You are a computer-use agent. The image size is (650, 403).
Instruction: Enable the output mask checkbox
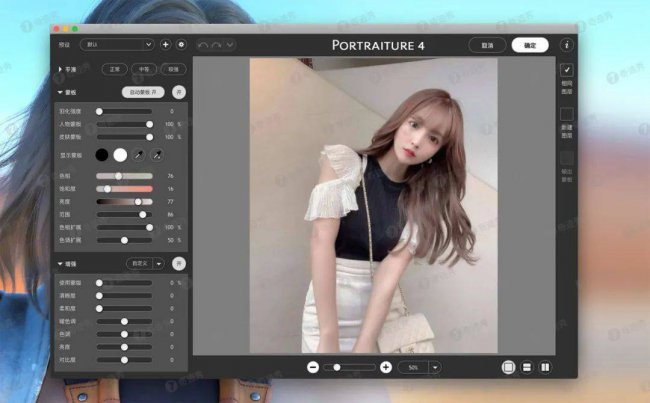pos(567,158)
